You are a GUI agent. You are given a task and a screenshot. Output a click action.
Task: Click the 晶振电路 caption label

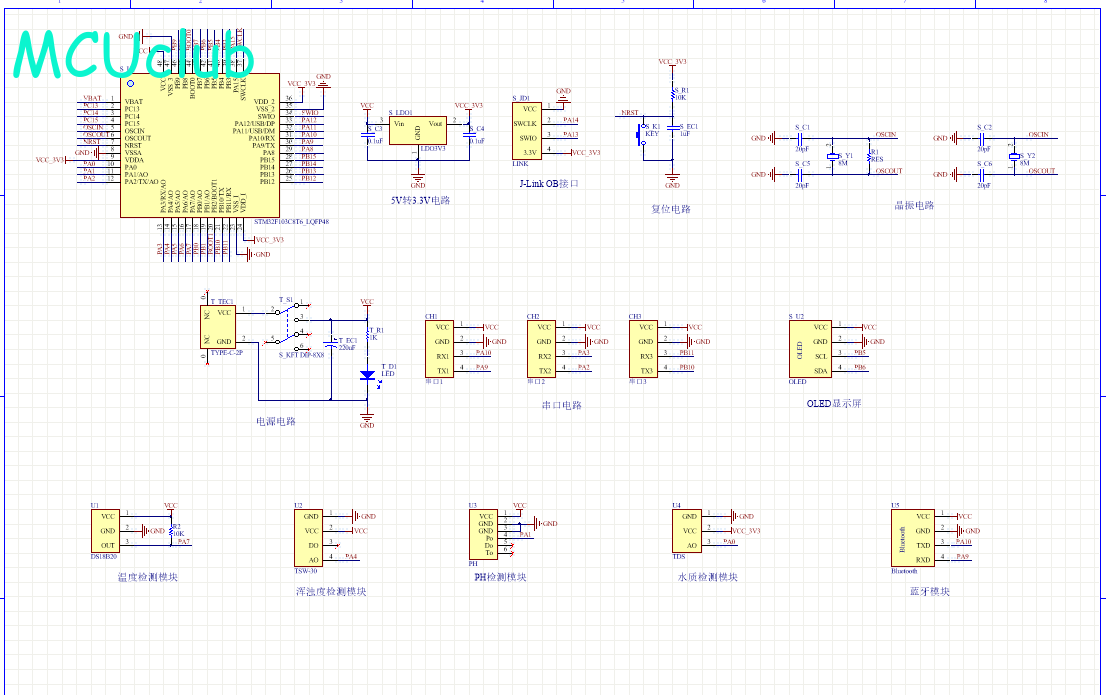pyautogui.click(x=913, y=205)
